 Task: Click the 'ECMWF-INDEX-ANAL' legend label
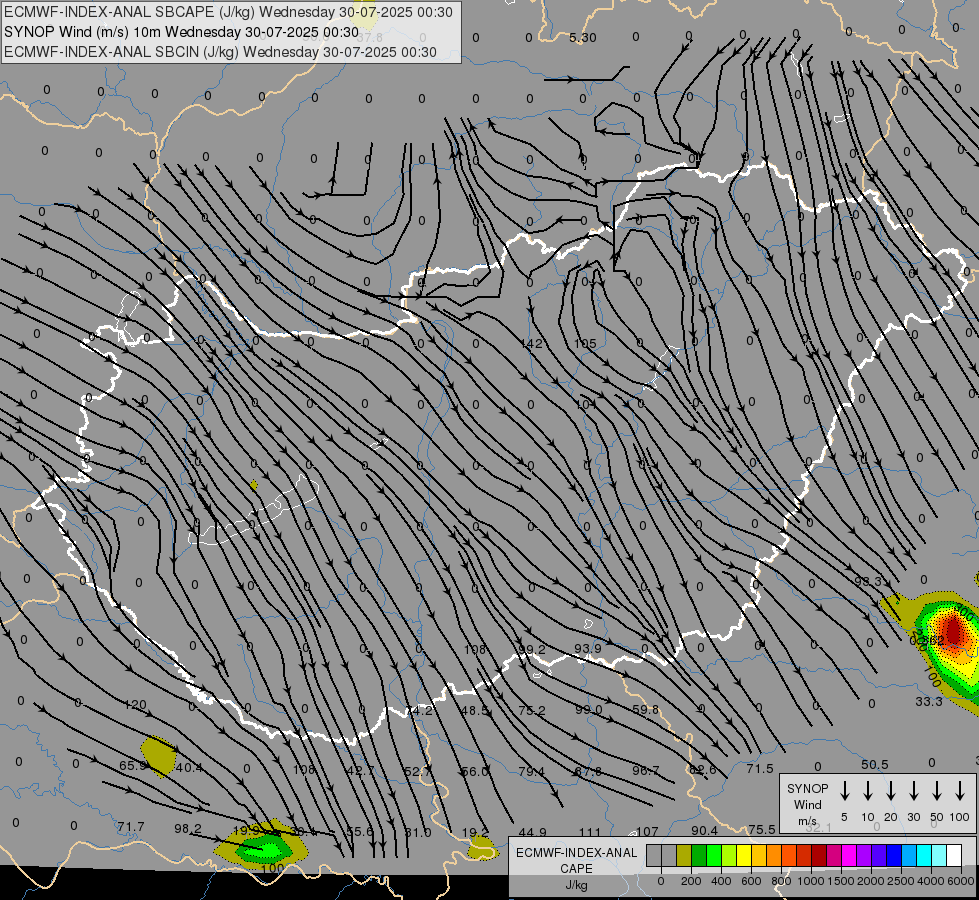576,853
